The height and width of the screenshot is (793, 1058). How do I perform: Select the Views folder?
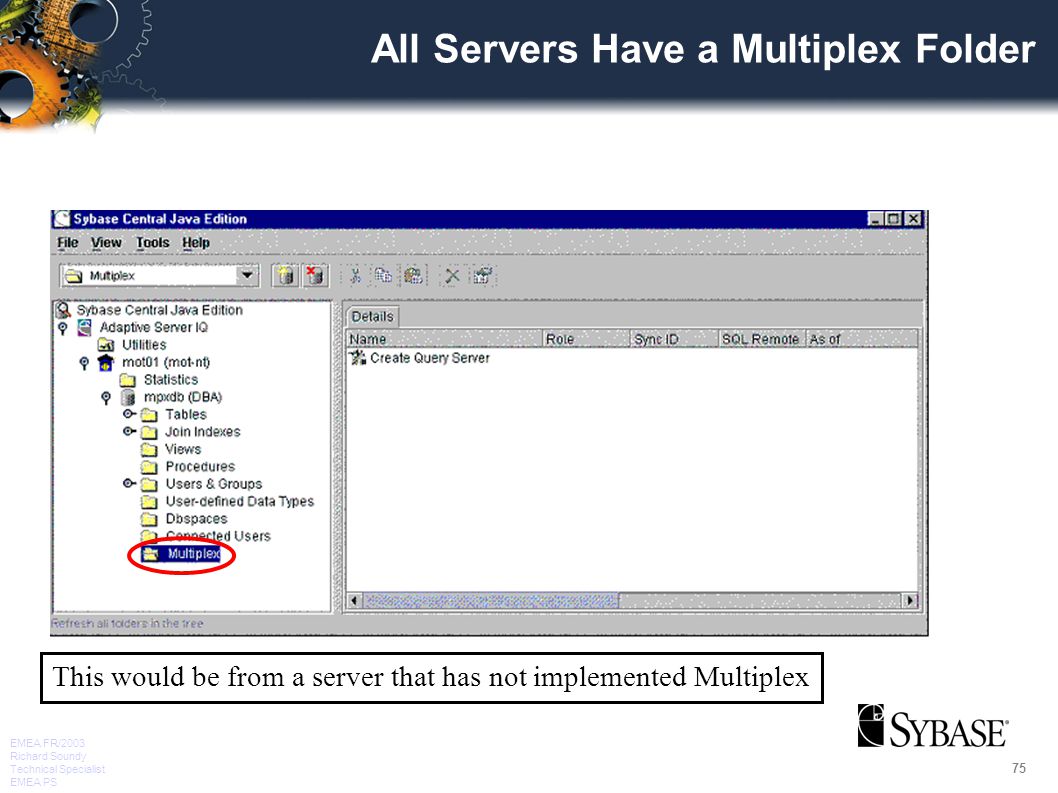click(x=183, y=449)
